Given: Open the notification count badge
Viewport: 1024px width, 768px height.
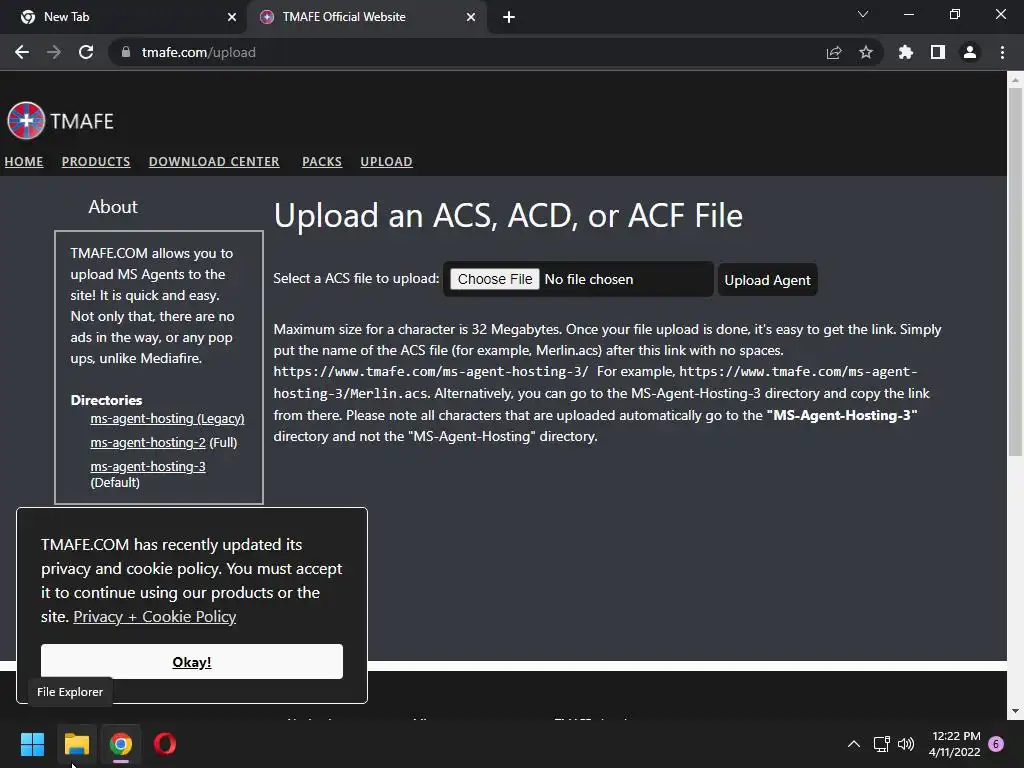Looking at the screenshot, I should click(x=996, y=744).
